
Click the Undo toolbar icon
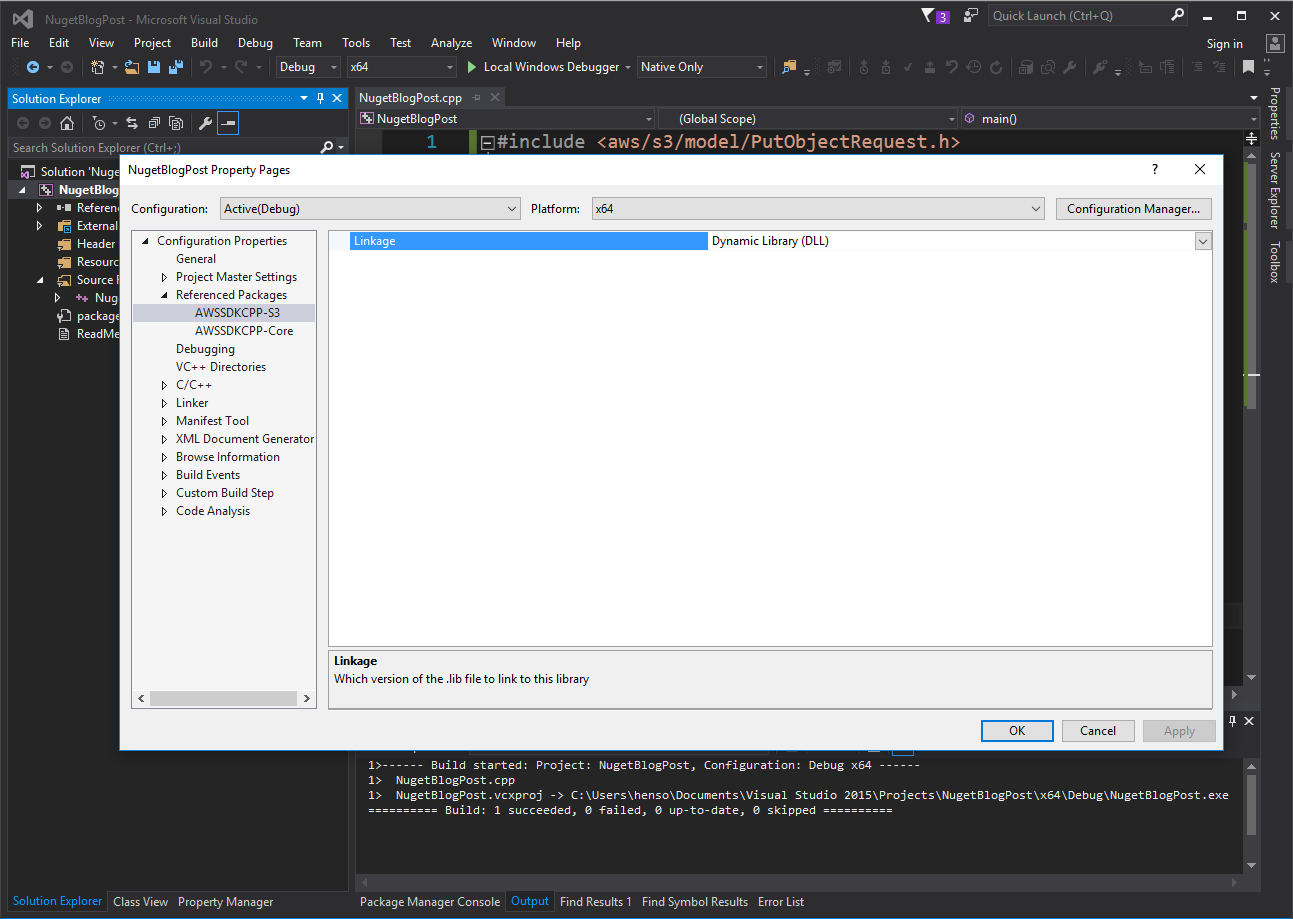coord(205,67)
